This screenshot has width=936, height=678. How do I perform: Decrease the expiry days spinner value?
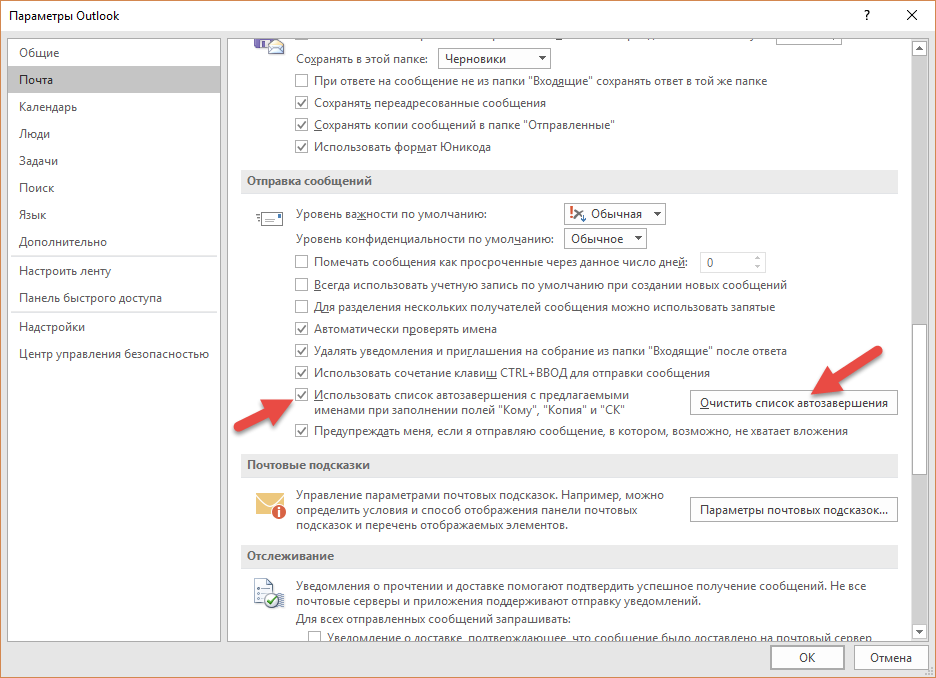(x=757, y=267)
